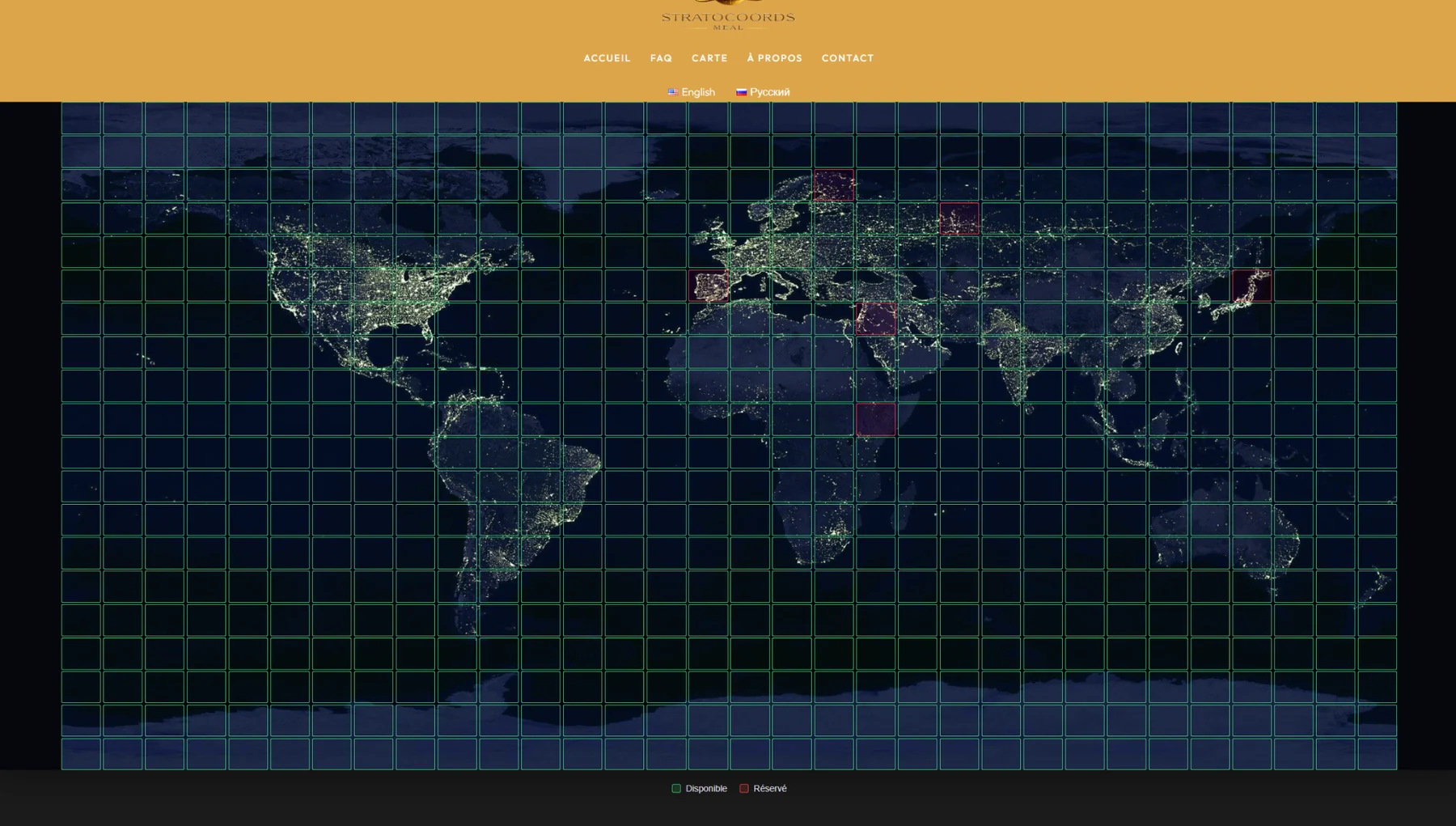Select the reserved red cell over Egypt
Screen dimensions: 1456x826
click(876, 319)
